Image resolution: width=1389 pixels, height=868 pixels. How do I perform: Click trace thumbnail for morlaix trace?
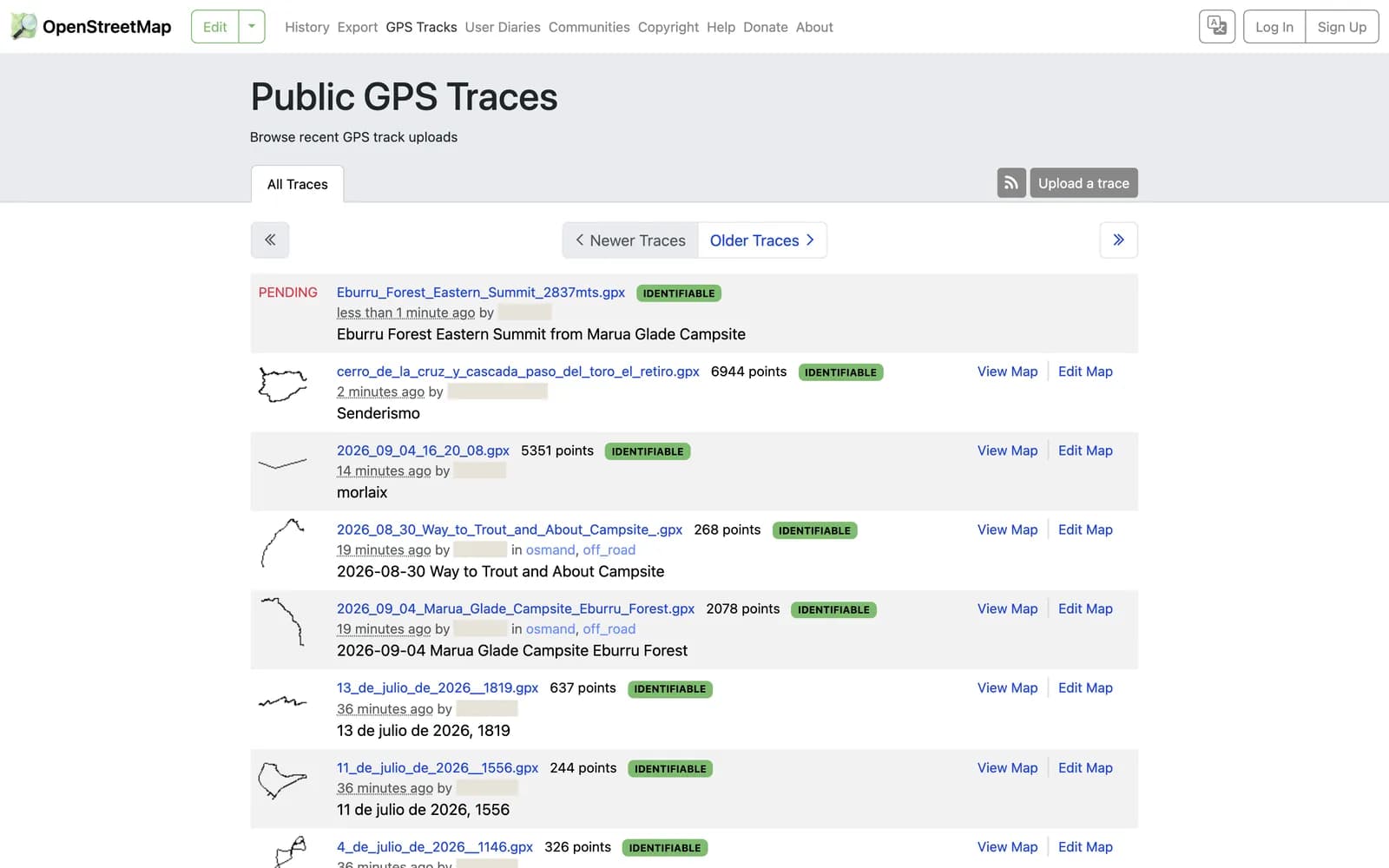pos(283,464)
